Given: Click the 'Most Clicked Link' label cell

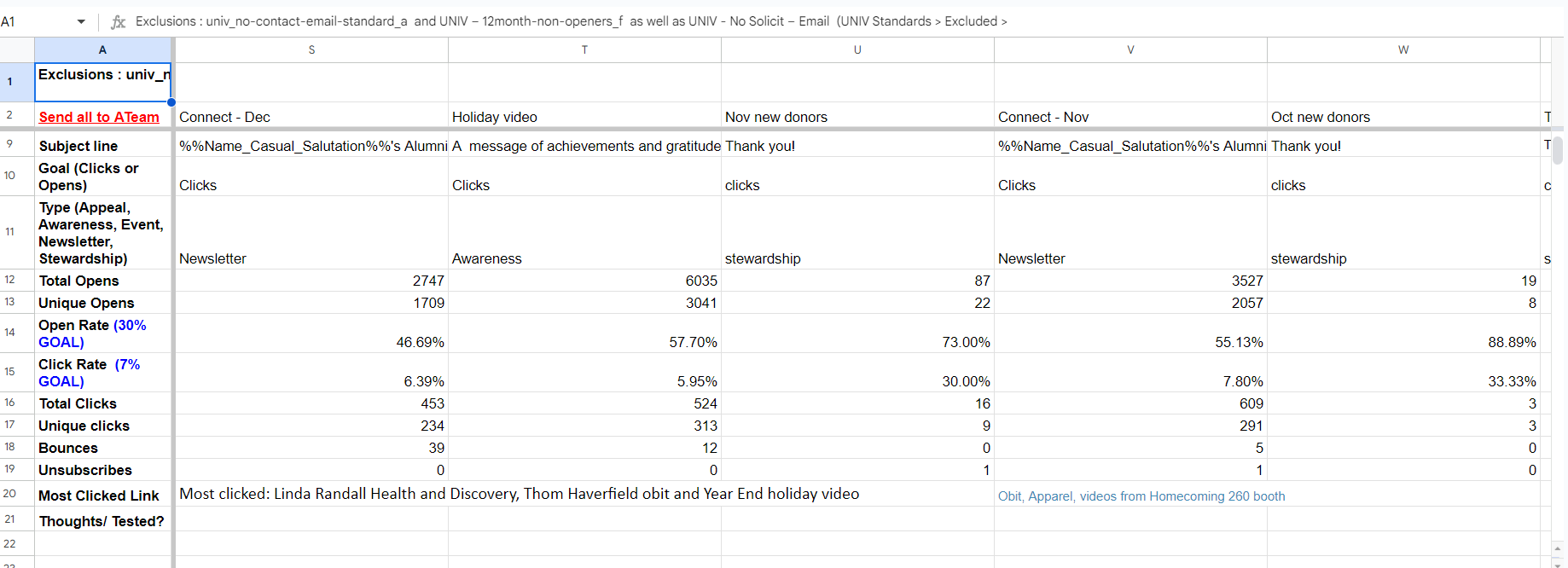Looking at the screenshot, I should (x=102, y=496).
